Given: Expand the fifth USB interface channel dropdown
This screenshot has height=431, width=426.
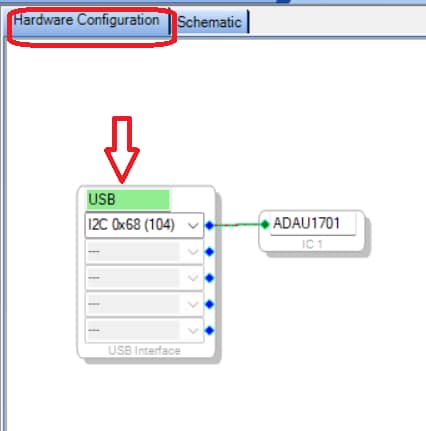Looking at the screenshot, I should (144, 331).
